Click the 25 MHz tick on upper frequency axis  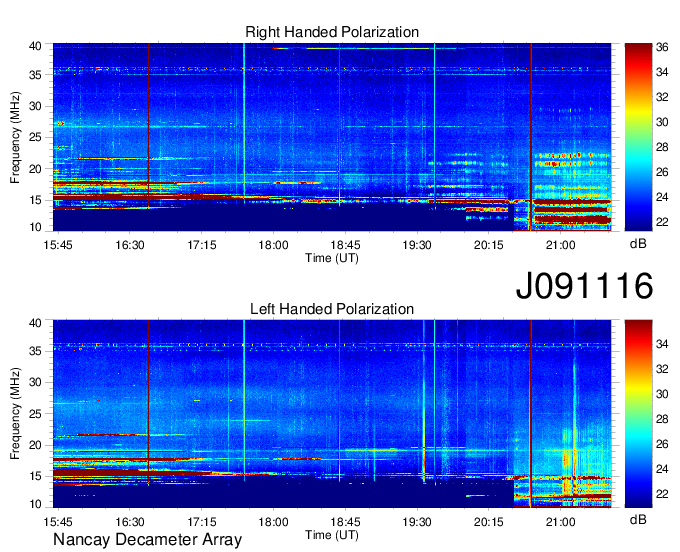coord(35,137)
